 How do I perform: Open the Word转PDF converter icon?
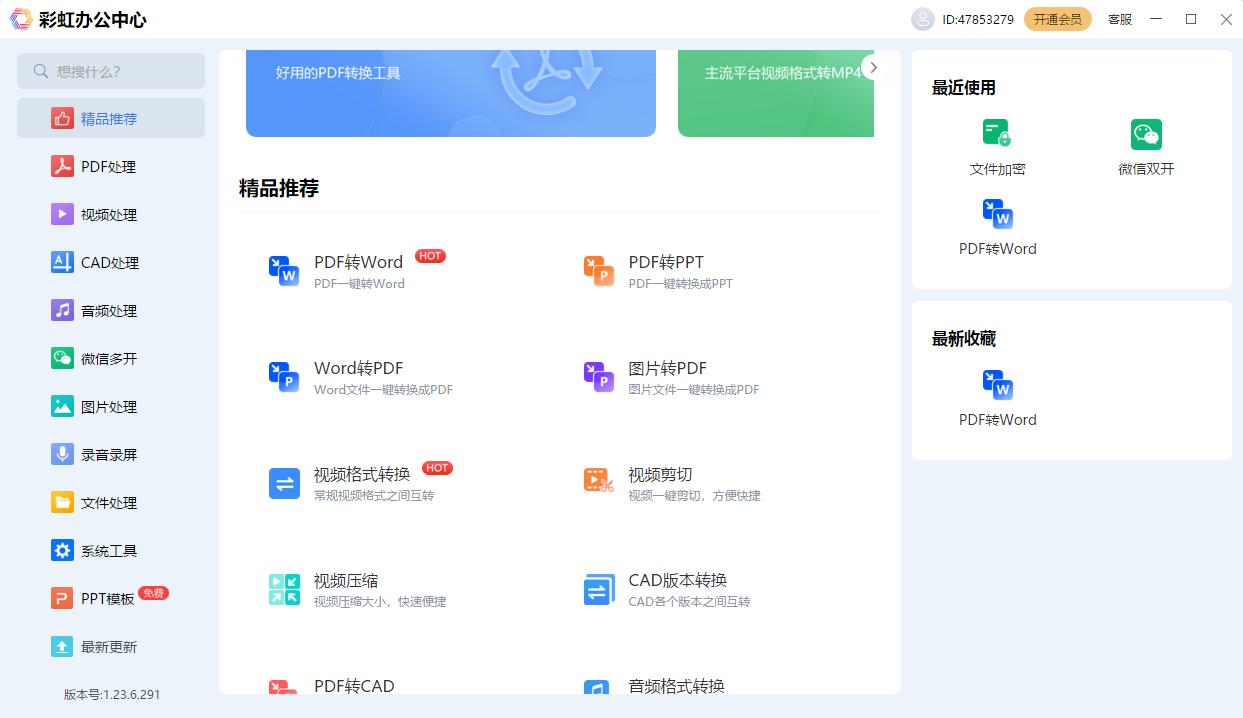[x=284, y=377]
